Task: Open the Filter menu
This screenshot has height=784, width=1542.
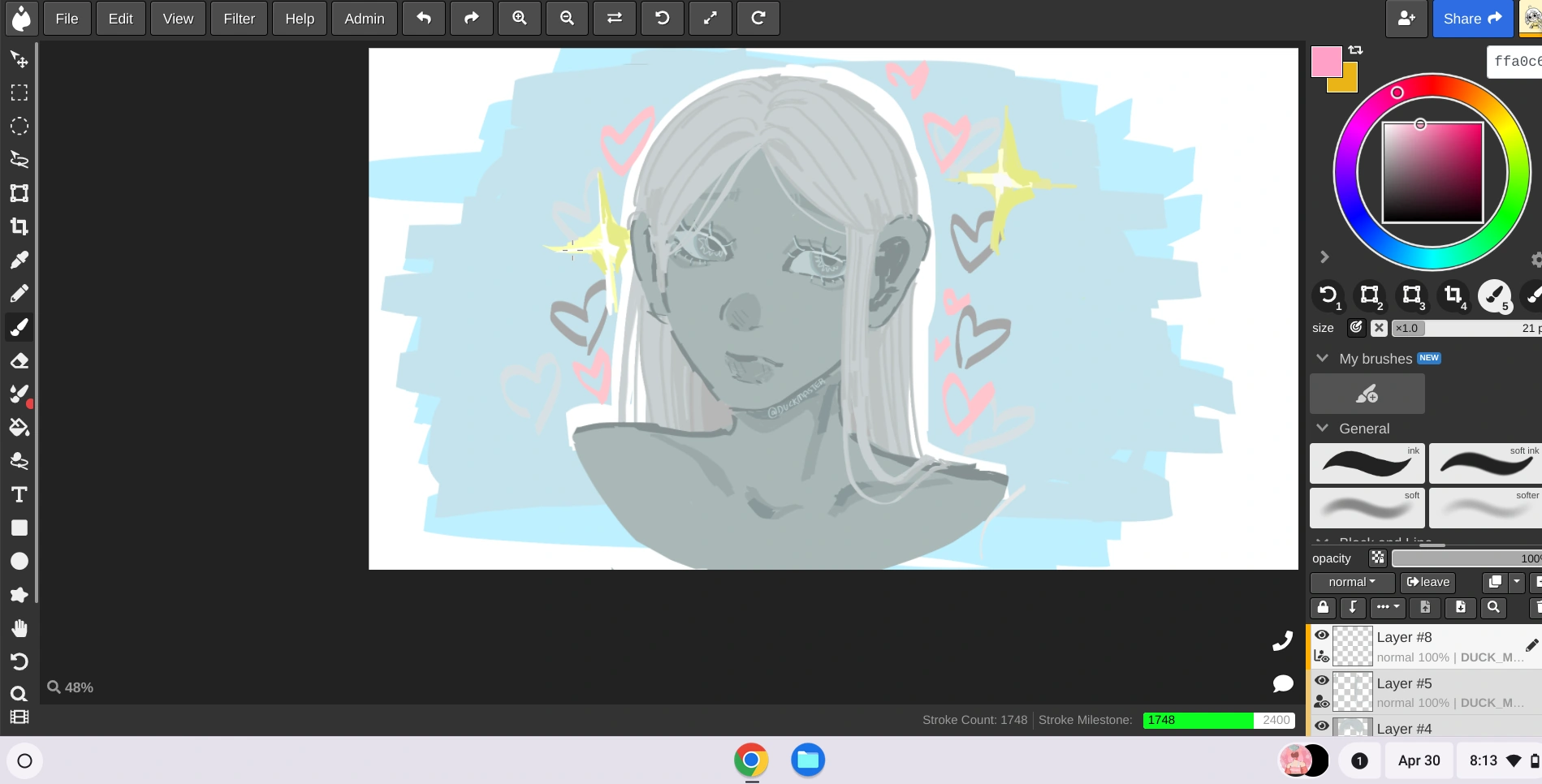Action: pyautogui.click(x=239, y=18)
